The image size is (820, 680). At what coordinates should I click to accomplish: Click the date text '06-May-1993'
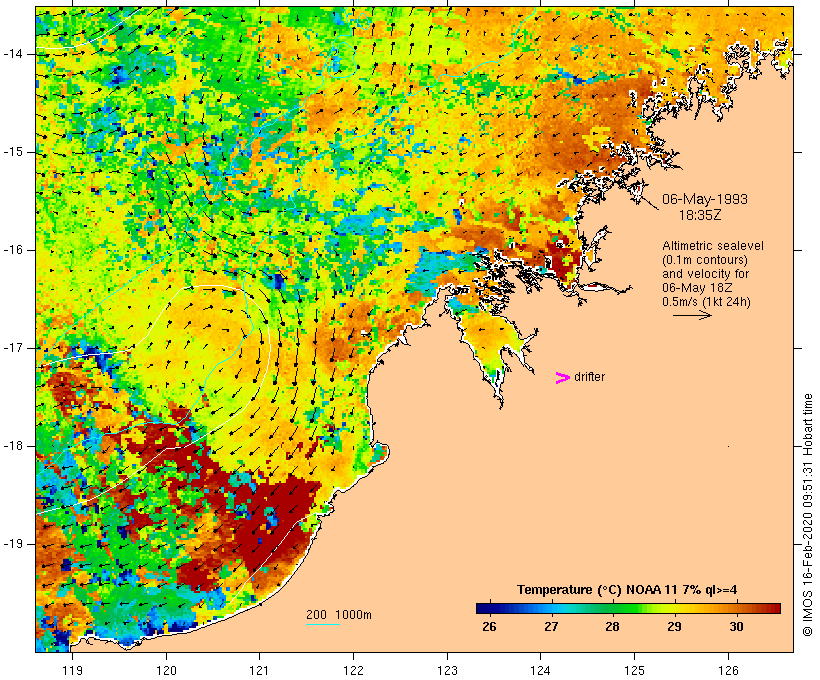pos(704,199)
